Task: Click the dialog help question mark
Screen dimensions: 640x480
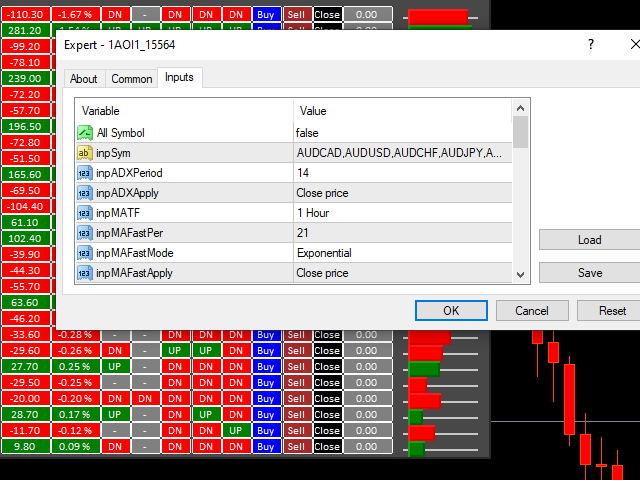Action: [x=591, y=44]
